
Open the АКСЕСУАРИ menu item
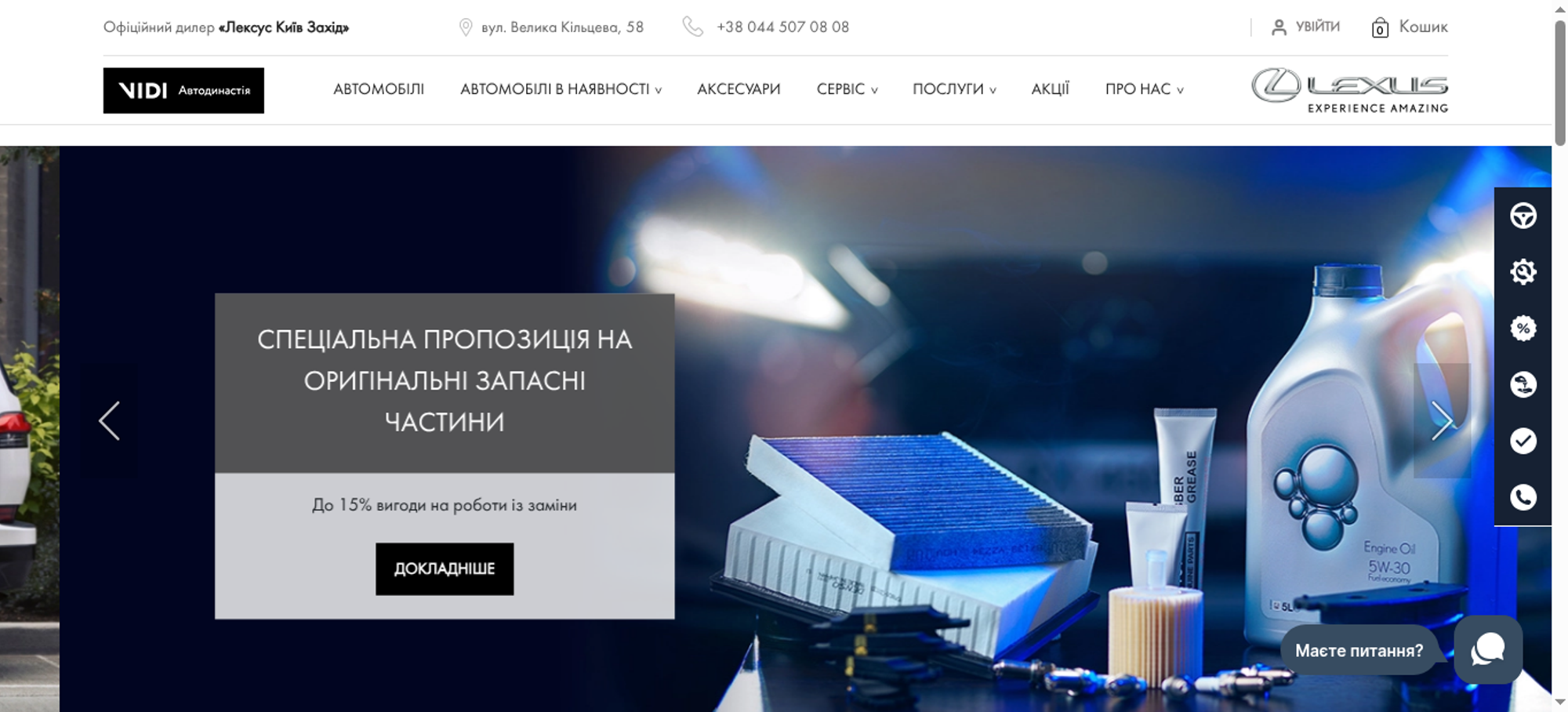coord(739,89)
